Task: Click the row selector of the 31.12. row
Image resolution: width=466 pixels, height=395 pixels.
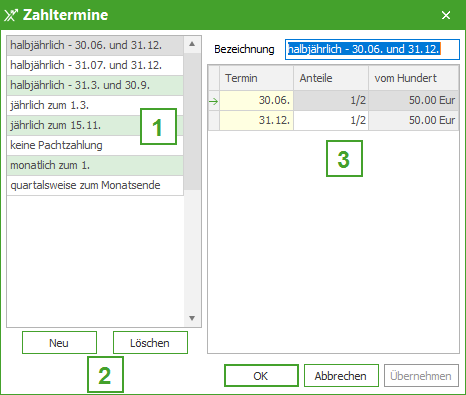Action: pyautogui.click(x=214, y=120)
